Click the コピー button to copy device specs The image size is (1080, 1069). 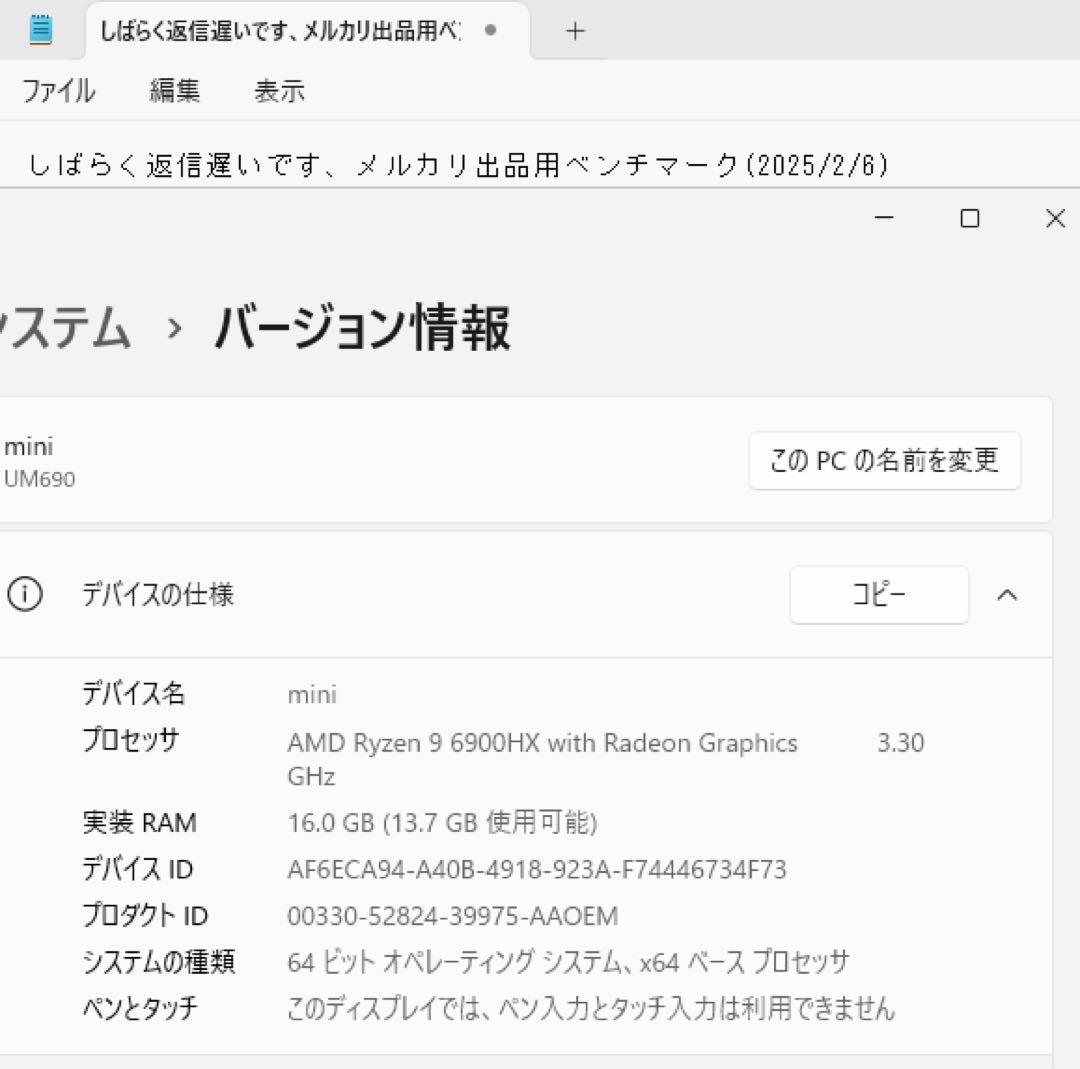point(879,594)
